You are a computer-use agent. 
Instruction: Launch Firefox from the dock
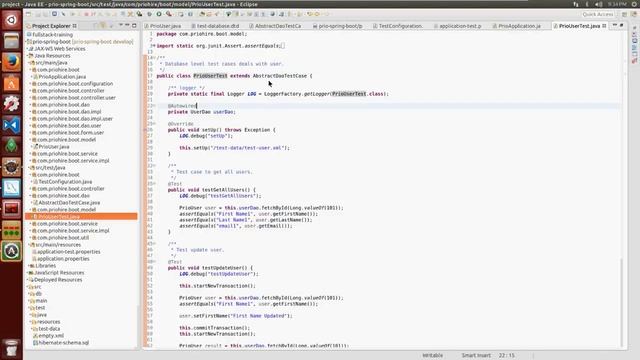coord(11,62)
